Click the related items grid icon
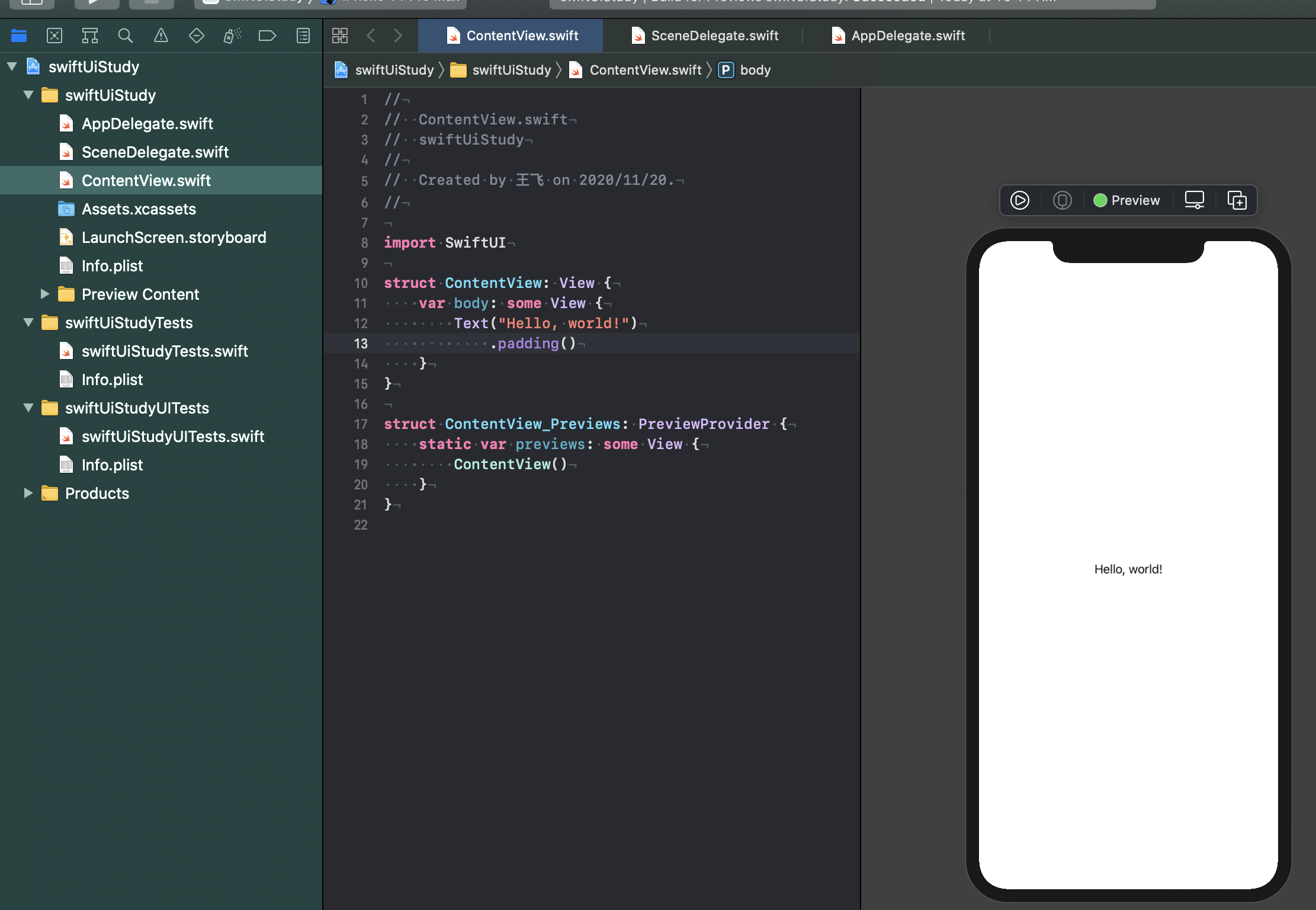Image resolution: width=1316 pixels, height=910 pixels. [x=340, y=36]
